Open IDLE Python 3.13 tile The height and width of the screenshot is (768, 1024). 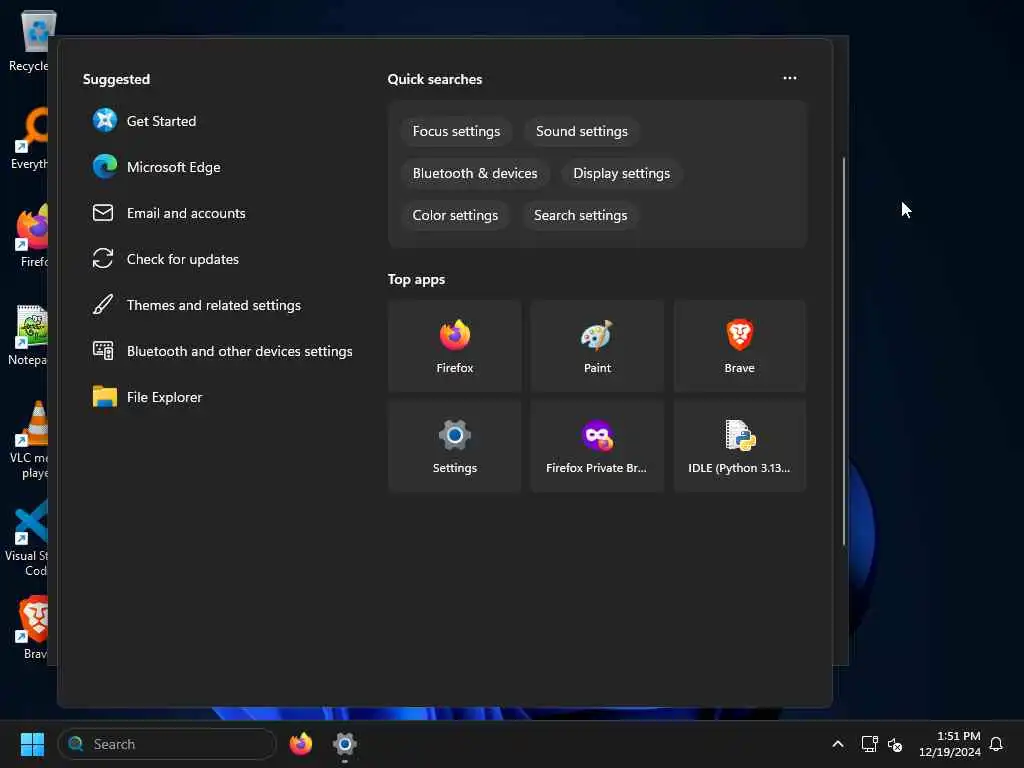pyautogui.click(x=739, y=446)
